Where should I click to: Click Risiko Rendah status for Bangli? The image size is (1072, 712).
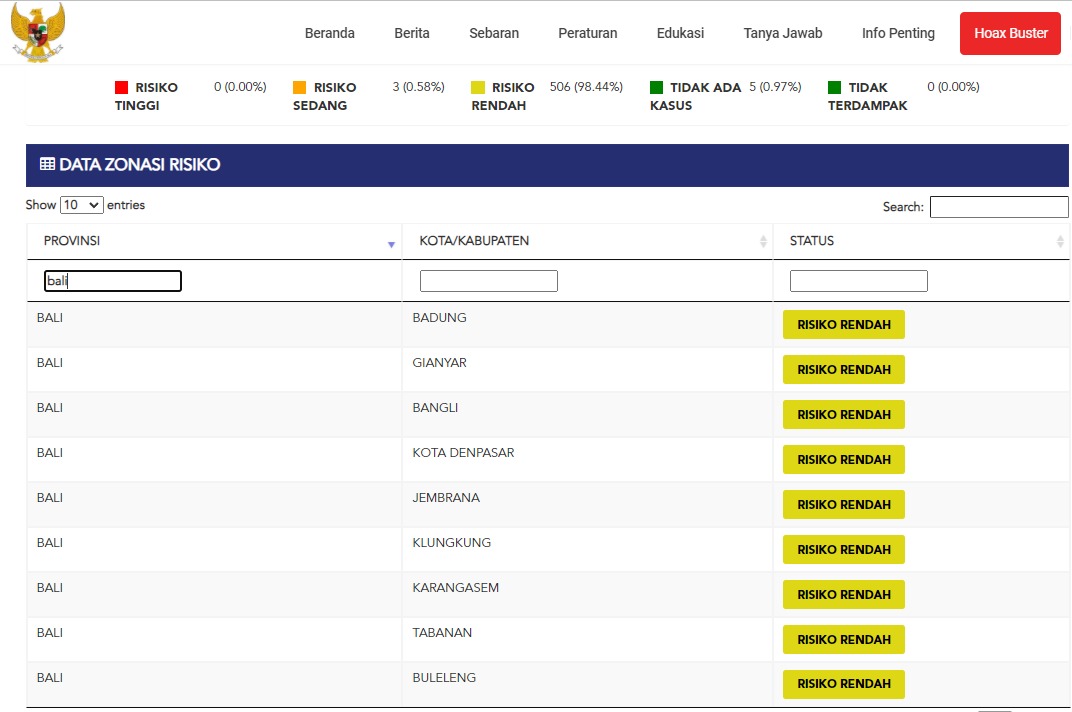coord(844,414)
